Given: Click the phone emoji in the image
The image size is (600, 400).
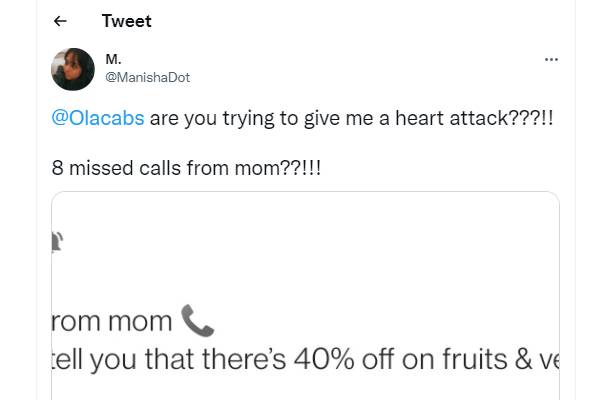Looking at the screenshot, I should click(x=197, y=320).
